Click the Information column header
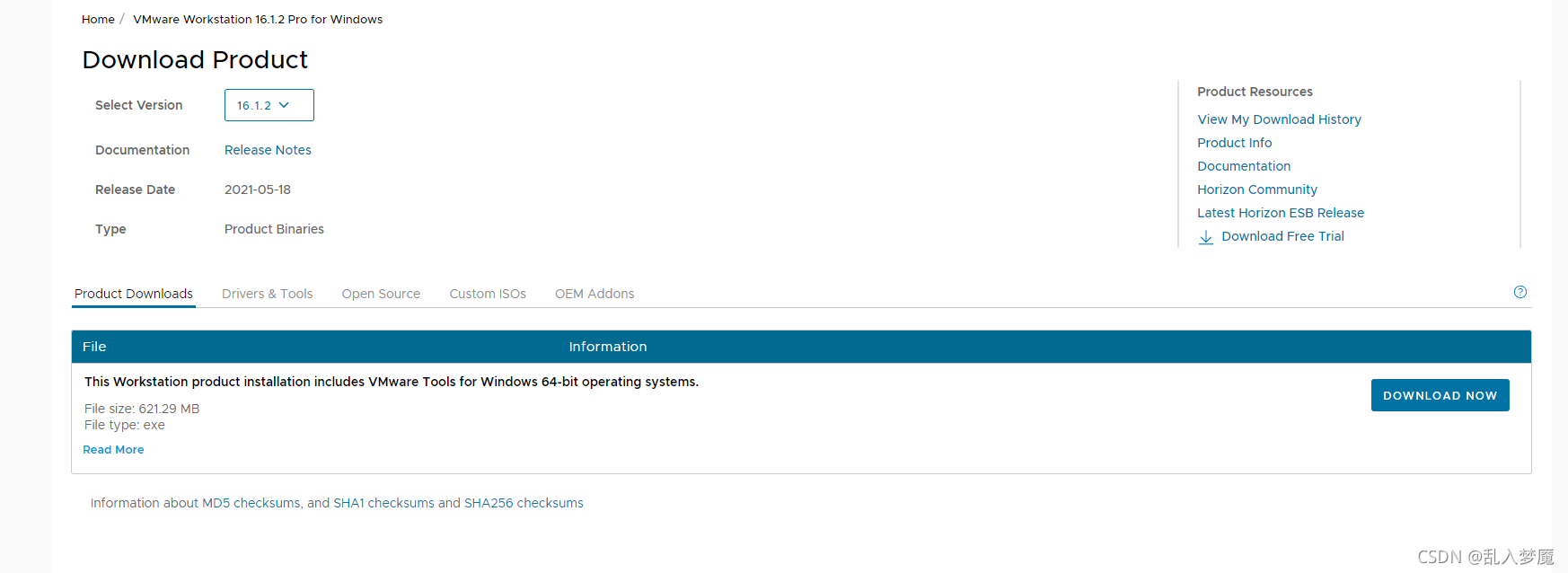Screen dimensions: 1568x573 point(608,347)
